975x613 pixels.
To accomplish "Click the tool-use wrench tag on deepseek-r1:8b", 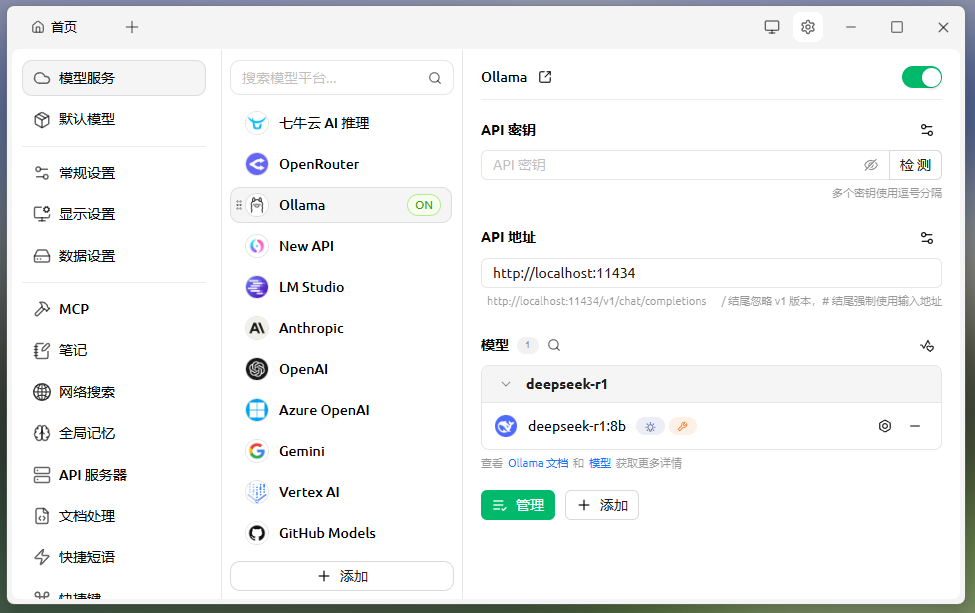I will [683, 426].
